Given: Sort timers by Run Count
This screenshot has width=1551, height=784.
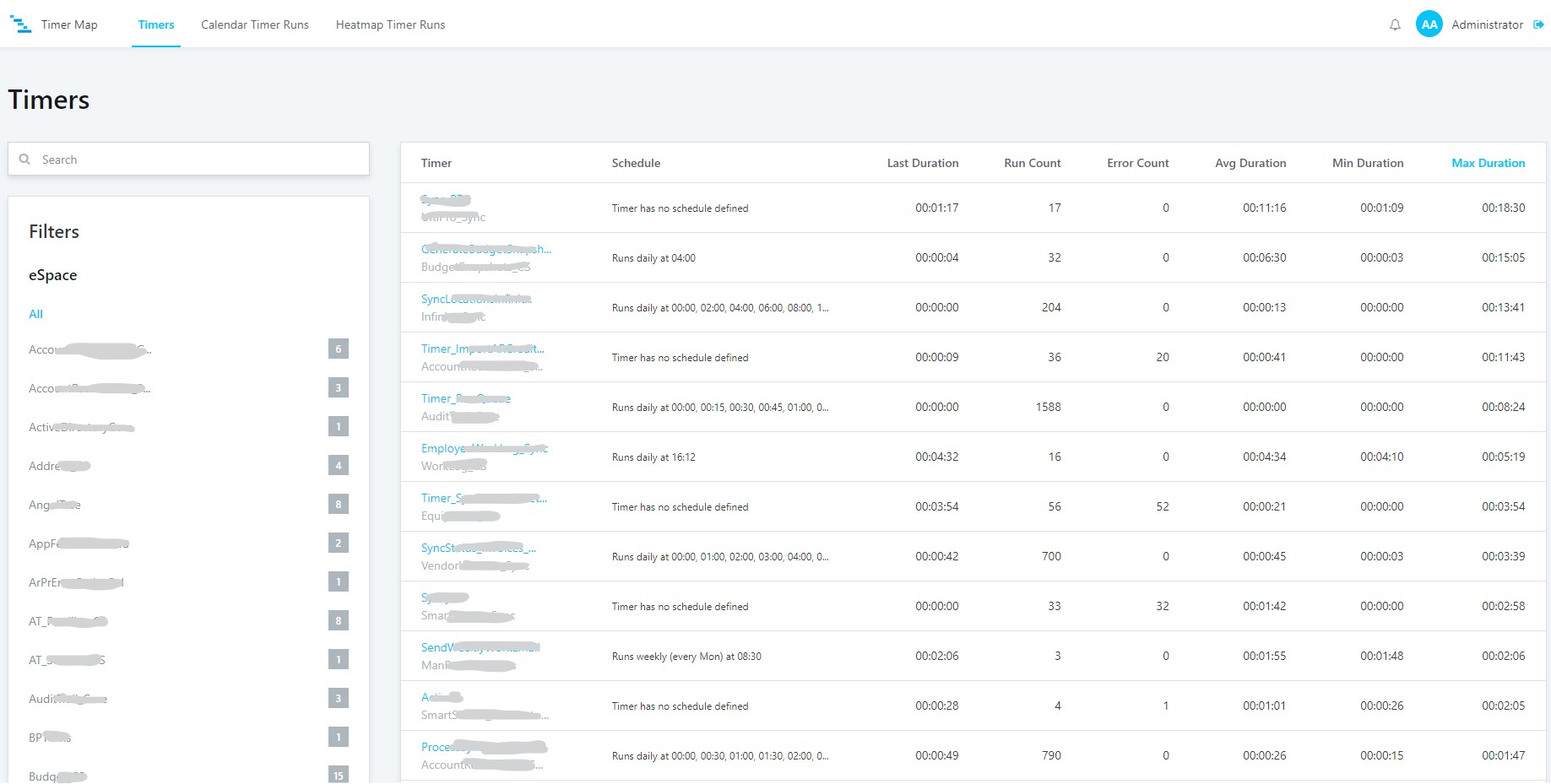Looking at the screenshot, I should 1032,163.
